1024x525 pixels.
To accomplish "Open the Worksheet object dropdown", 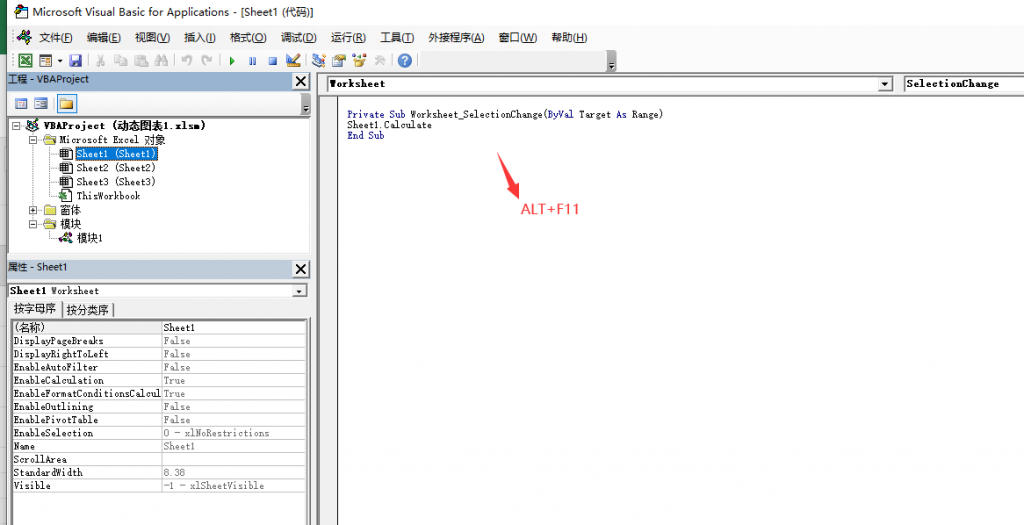I will point(884,84).
